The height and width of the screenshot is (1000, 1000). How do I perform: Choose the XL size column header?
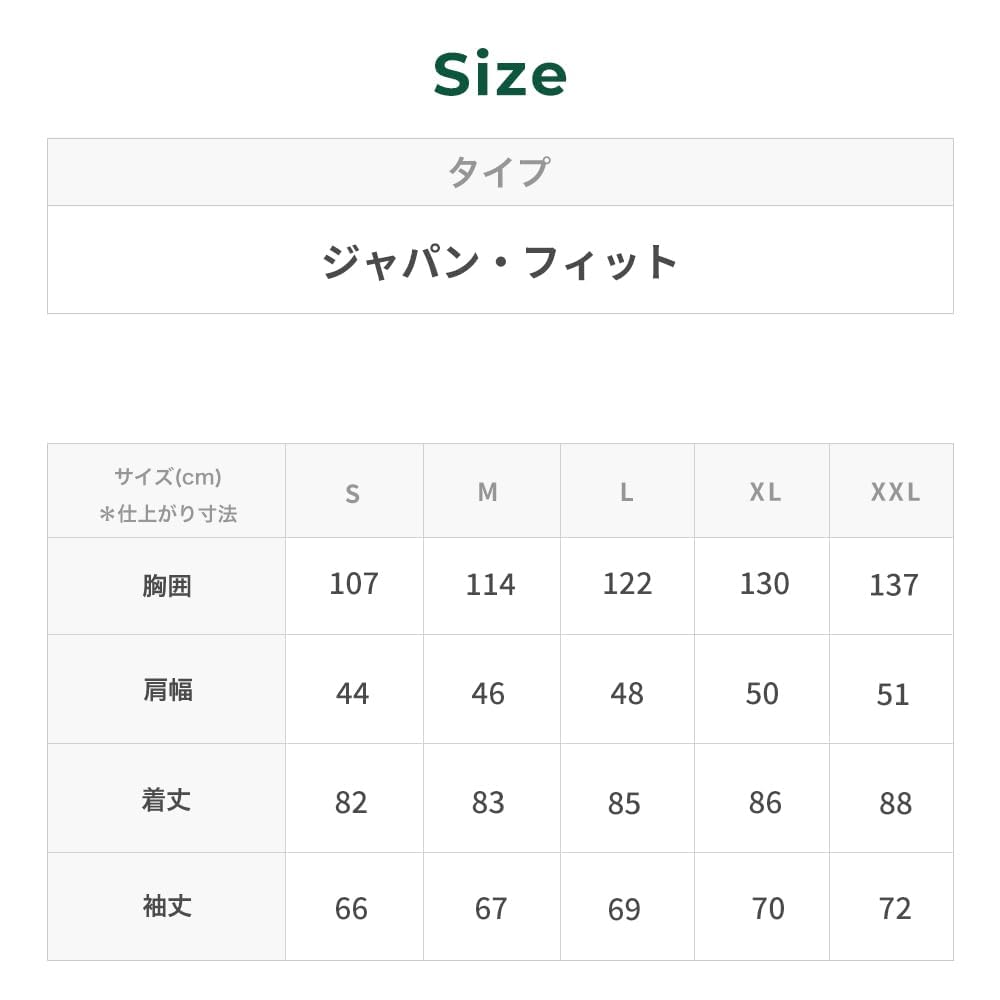pos(765,492)
